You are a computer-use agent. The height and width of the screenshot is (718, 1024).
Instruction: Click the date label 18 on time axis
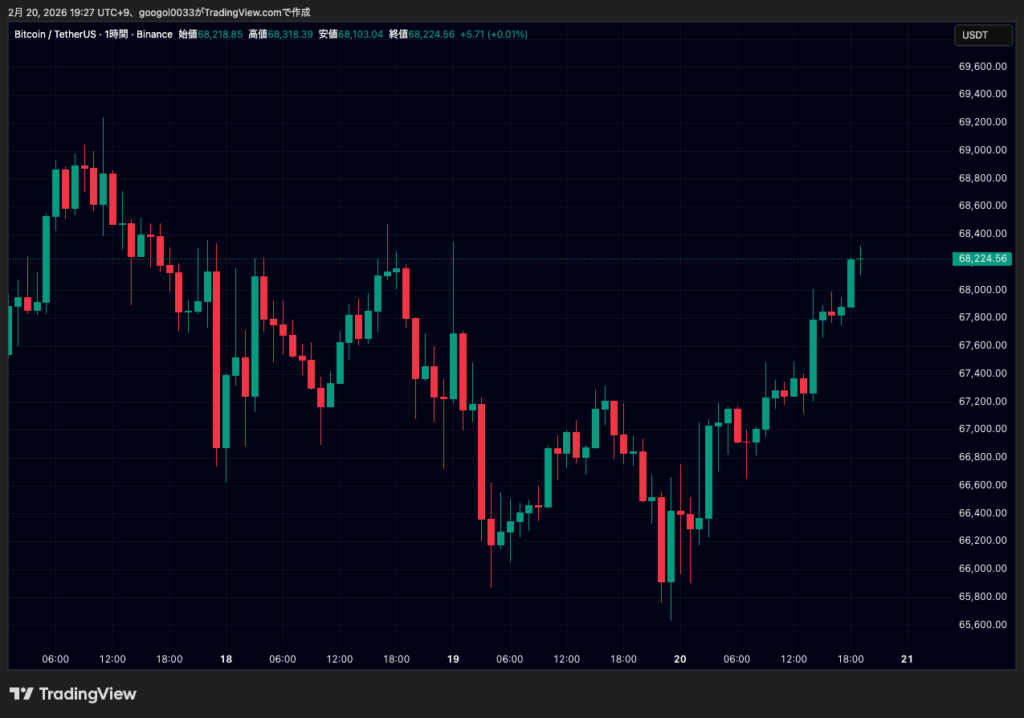tap(226, 659)
